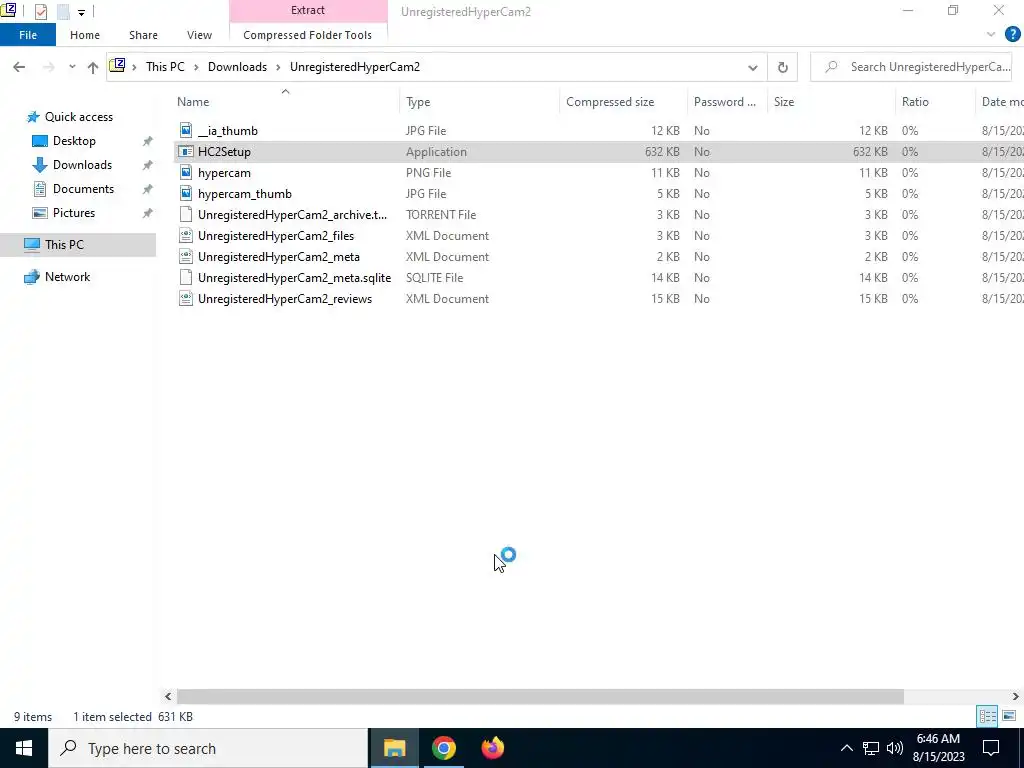This screenshot has height=768, width=1024.
Task: Click the taskbar search box
Action: pos(208,748)
